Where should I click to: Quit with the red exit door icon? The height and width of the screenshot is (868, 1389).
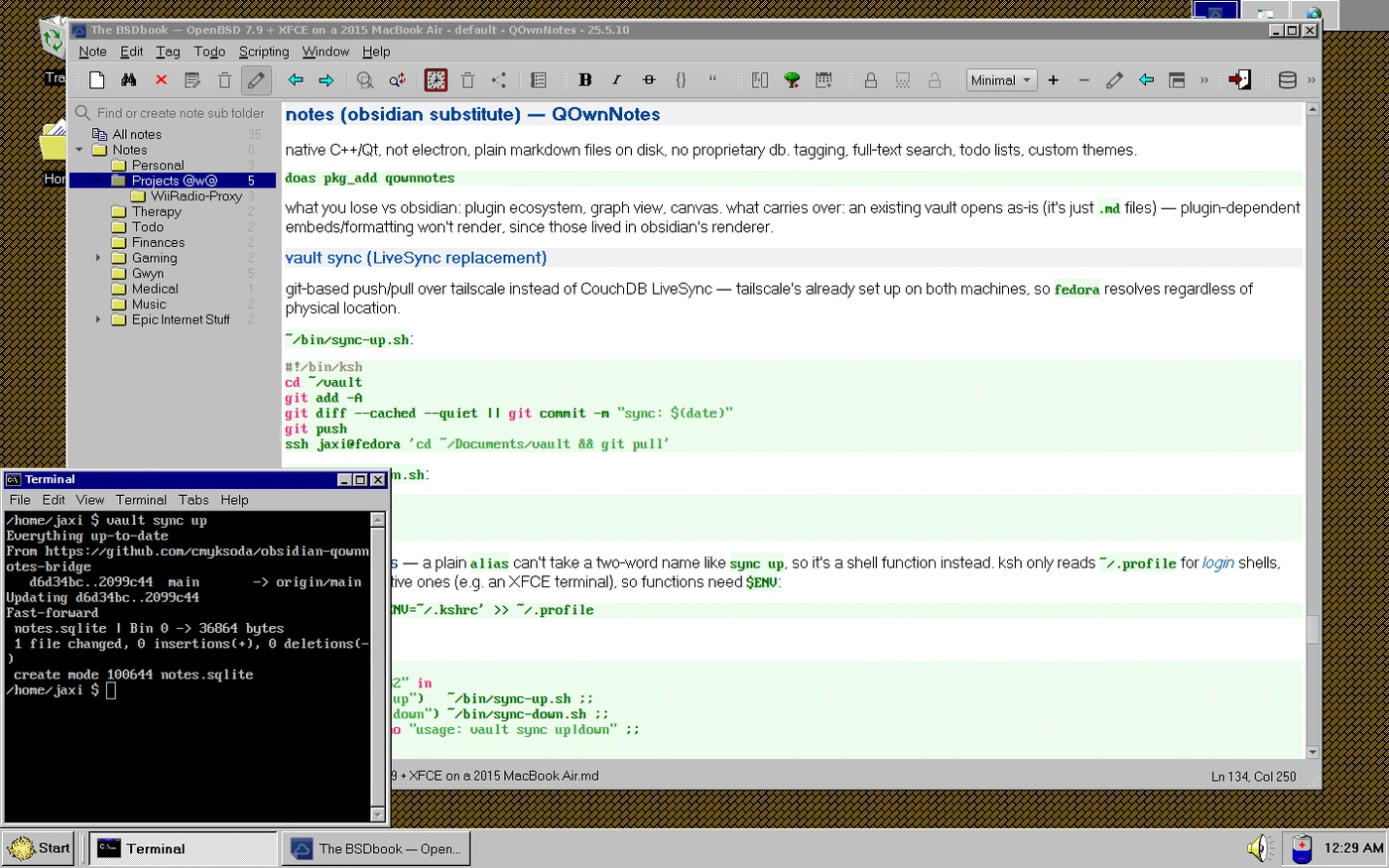1239,80
